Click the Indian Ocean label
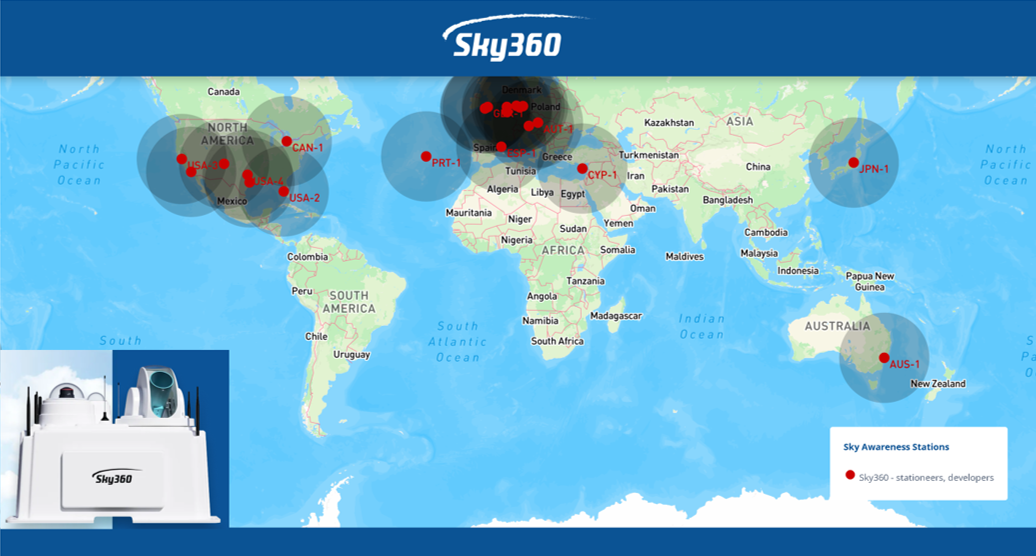 point(702,326)
